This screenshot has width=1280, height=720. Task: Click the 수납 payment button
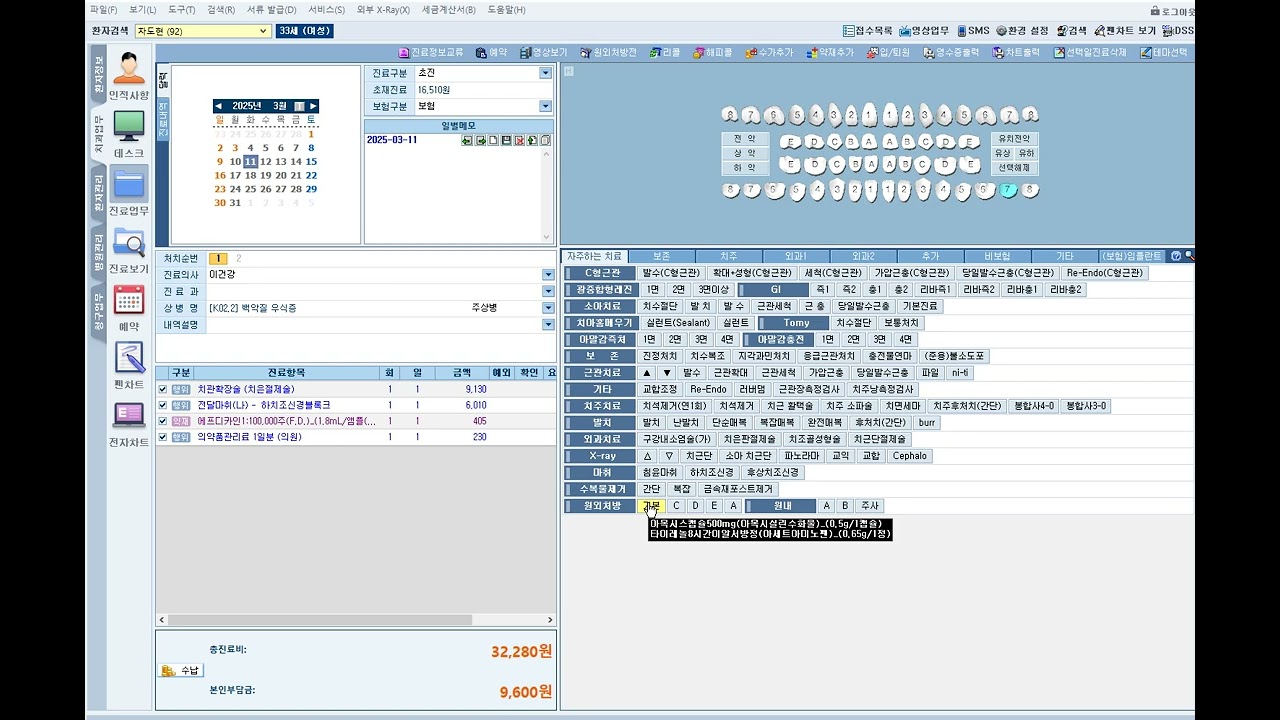(182, 670)
